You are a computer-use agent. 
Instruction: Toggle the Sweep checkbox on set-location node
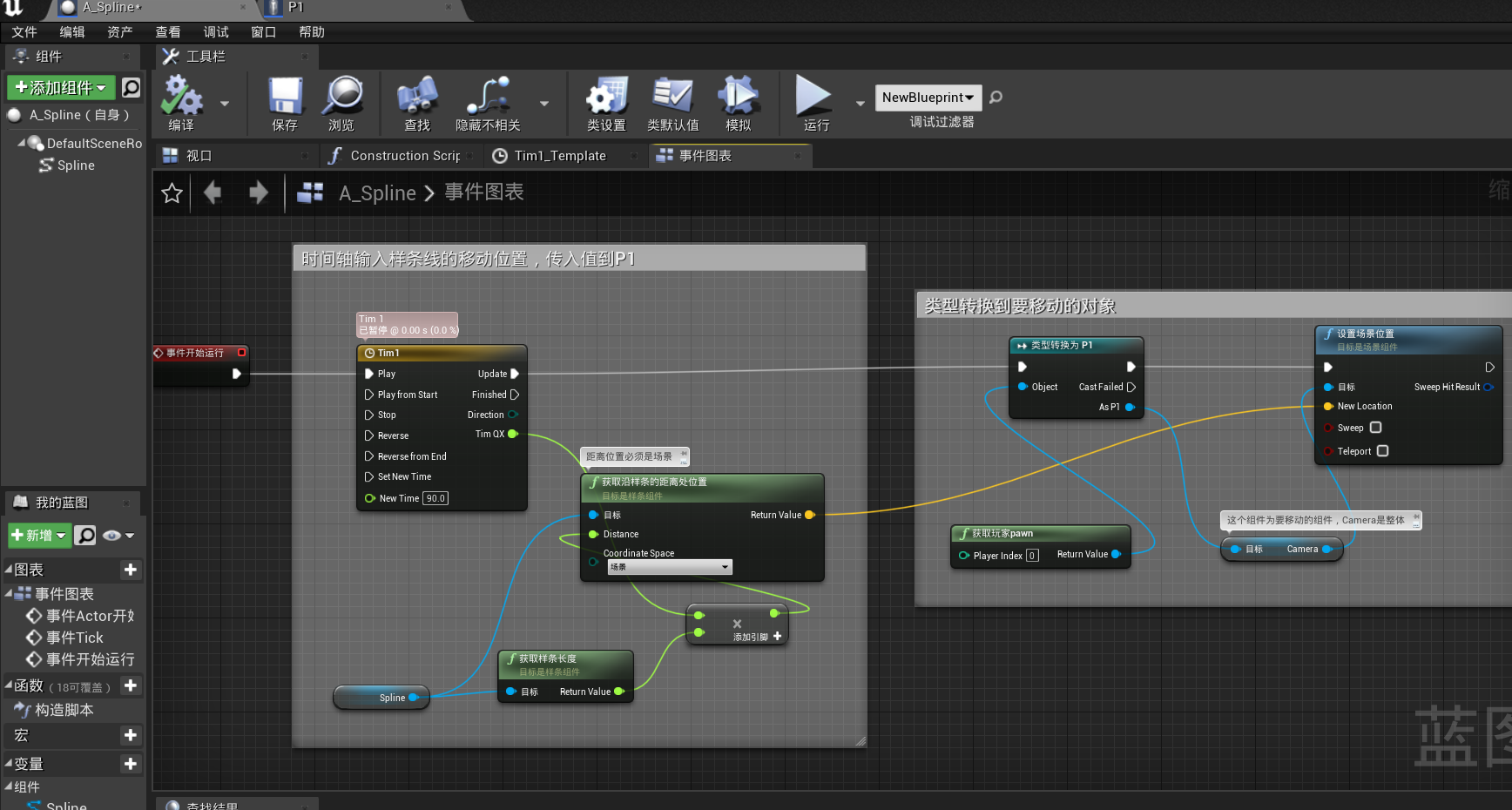1376,428
